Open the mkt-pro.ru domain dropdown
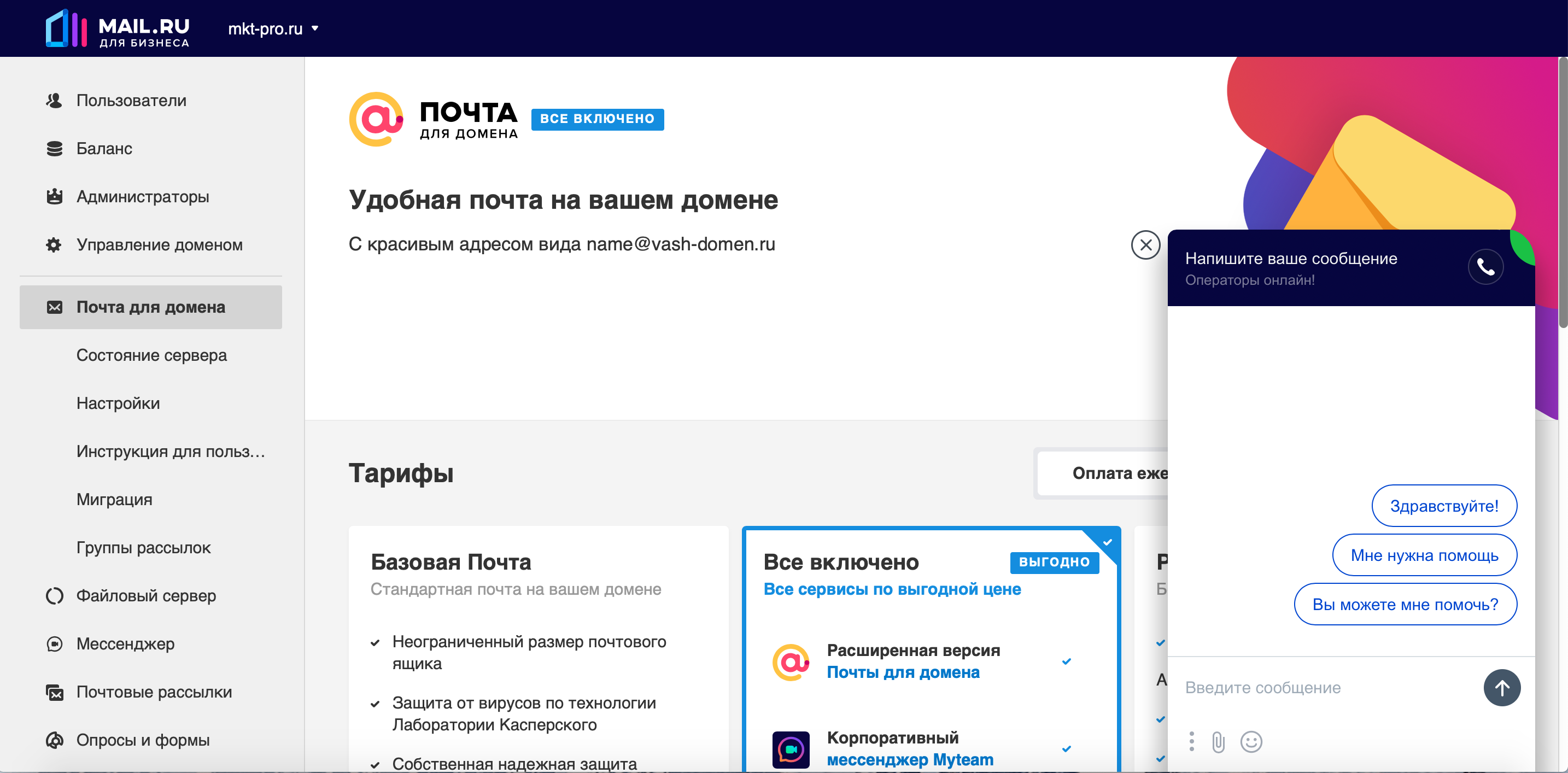 [273, 28]
